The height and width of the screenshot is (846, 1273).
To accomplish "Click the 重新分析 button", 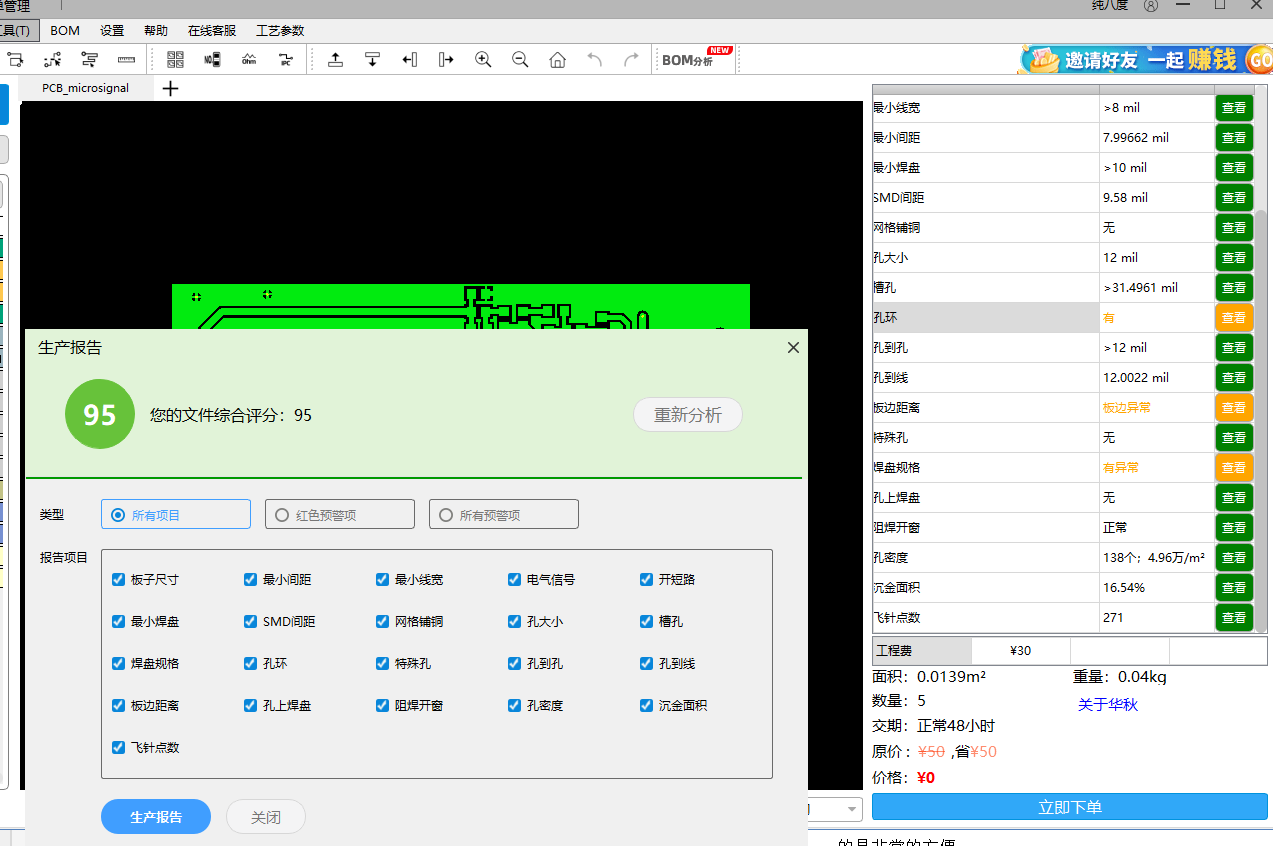I will pos(688,415).
